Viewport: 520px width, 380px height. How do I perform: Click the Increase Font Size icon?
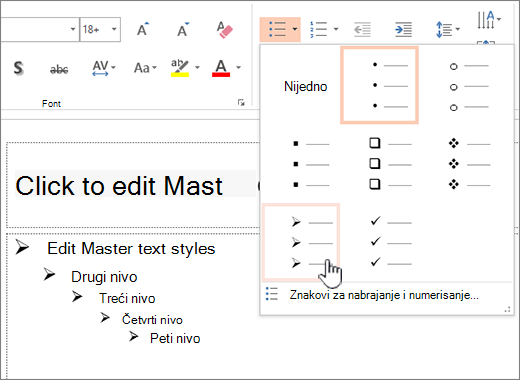(143, 29)
